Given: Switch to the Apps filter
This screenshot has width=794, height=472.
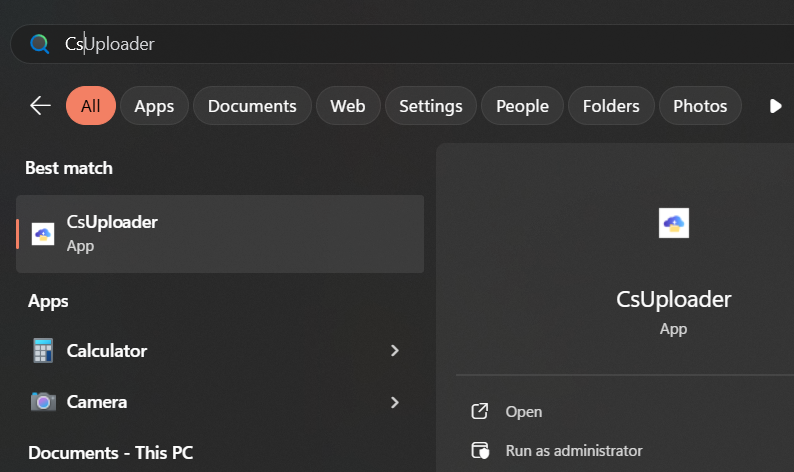Looking at the screenshot, I should [154, 106].
